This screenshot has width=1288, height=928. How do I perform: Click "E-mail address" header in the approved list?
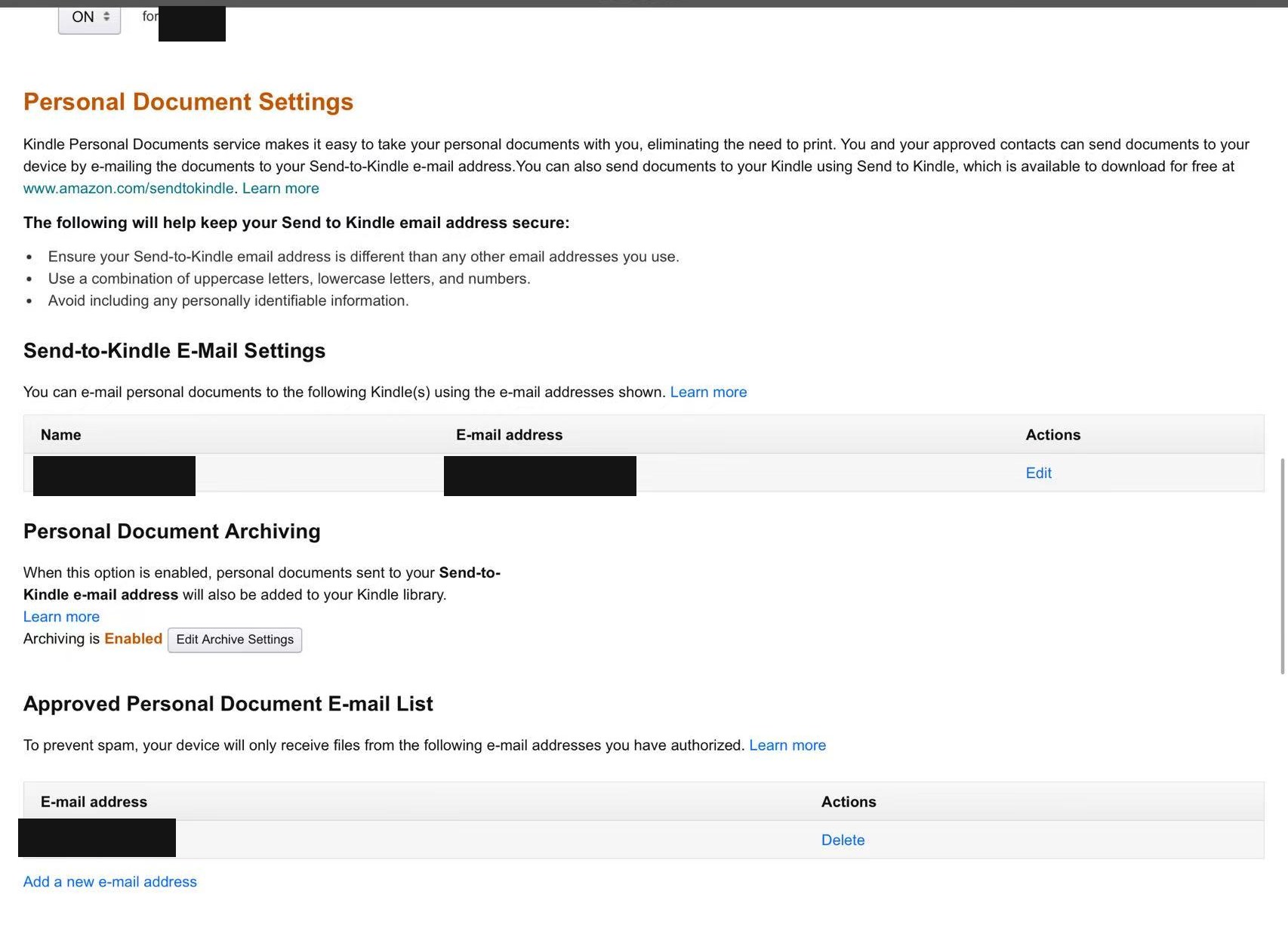(94, 802)
